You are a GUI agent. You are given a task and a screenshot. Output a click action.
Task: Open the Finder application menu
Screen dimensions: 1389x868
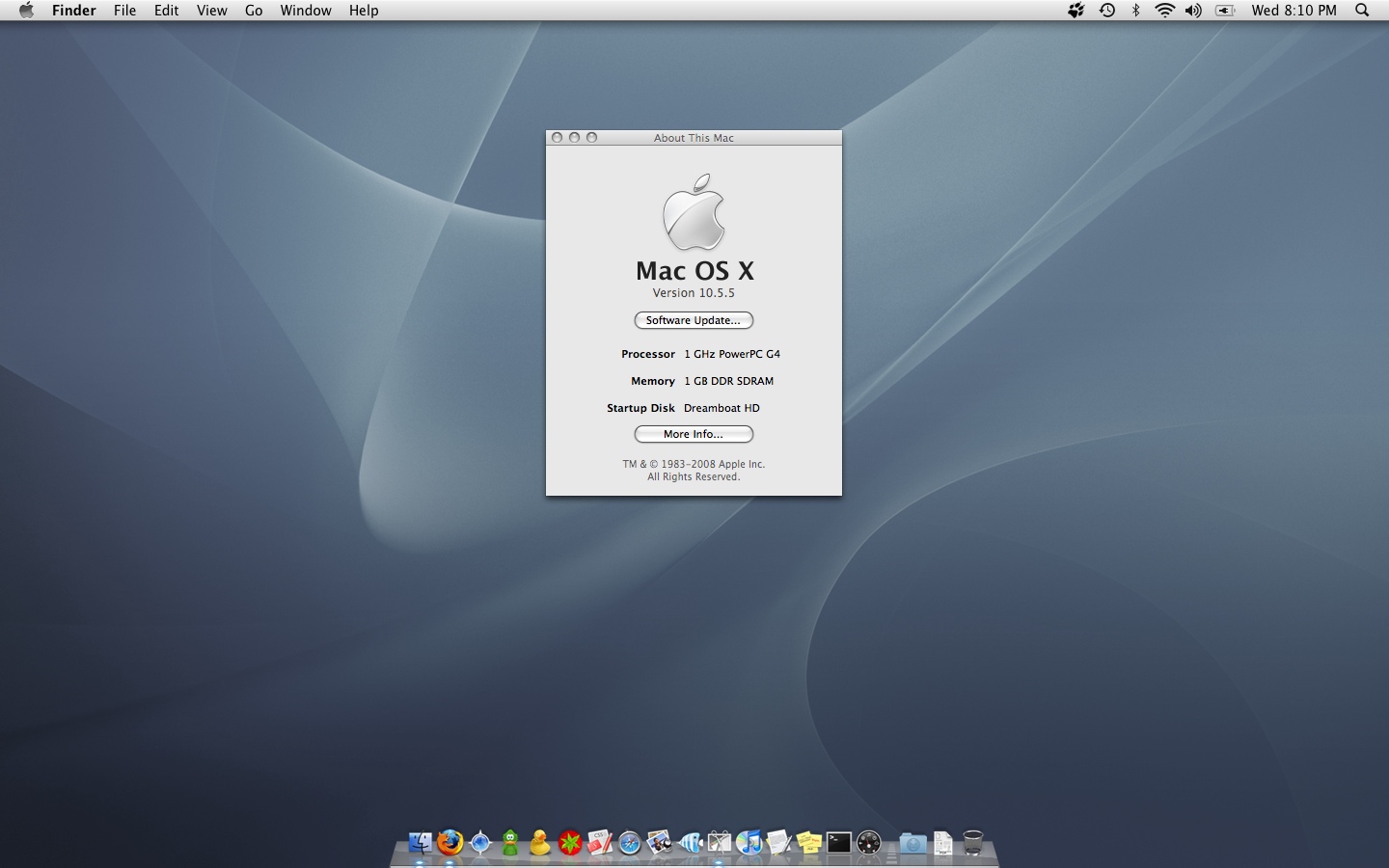tap(74, 11)
